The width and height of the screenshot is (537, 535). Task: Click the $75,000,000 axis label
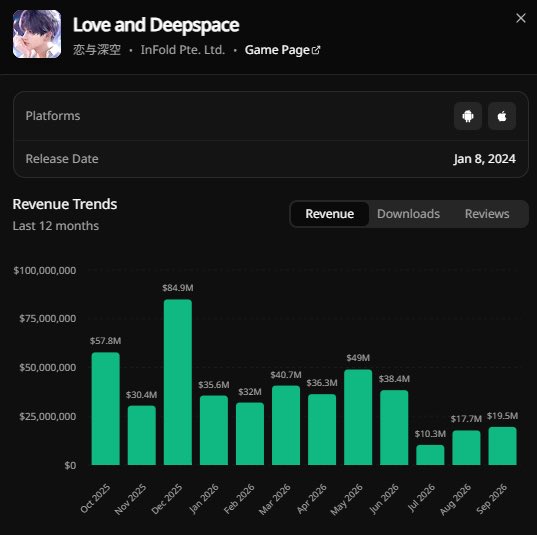coord(48,319)
